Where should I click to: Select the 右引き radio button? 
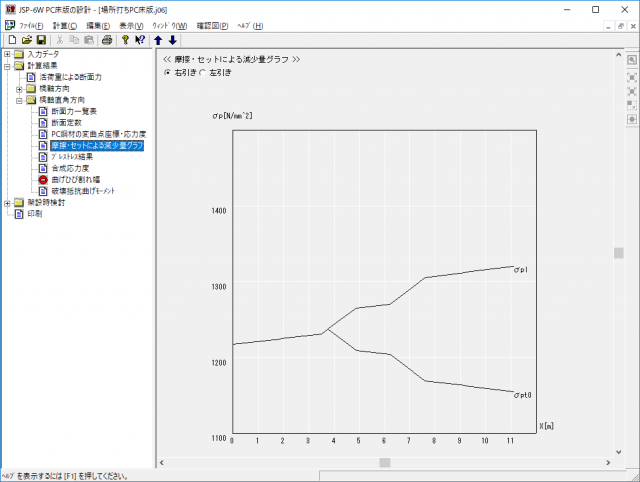click(x=167, y=72)
